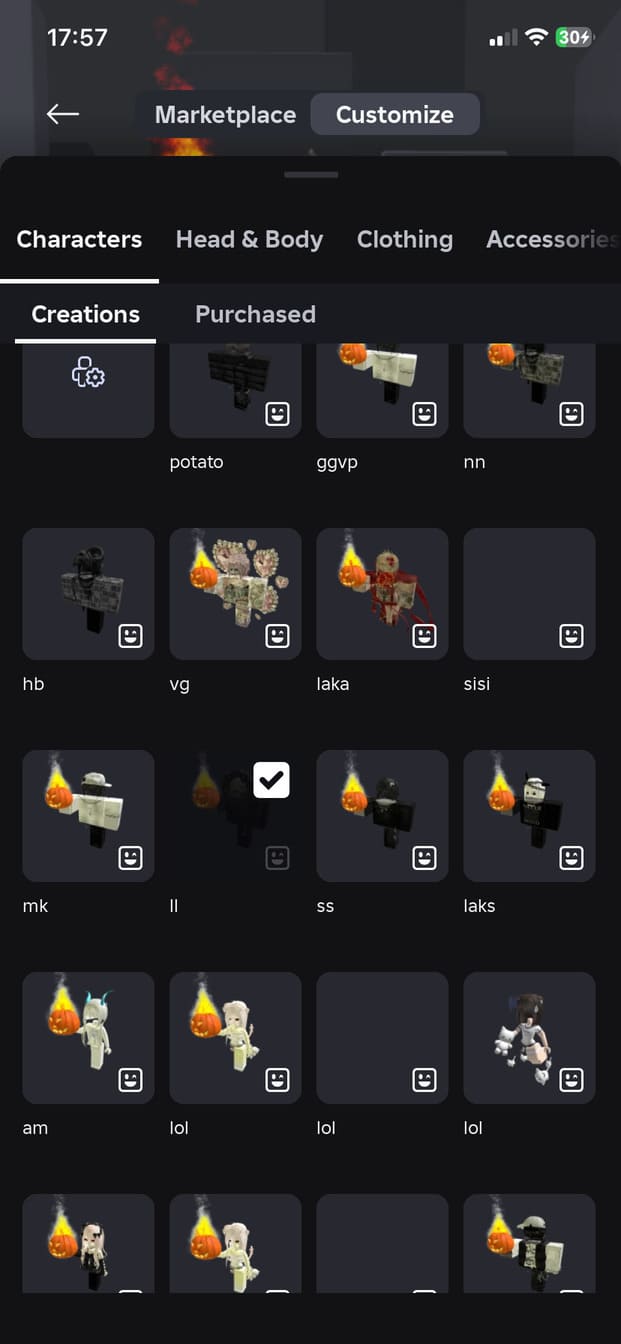Expand the sheet using drag handle
The width and height of the screenshot is (621, 1344).
(x=311, y=174)
